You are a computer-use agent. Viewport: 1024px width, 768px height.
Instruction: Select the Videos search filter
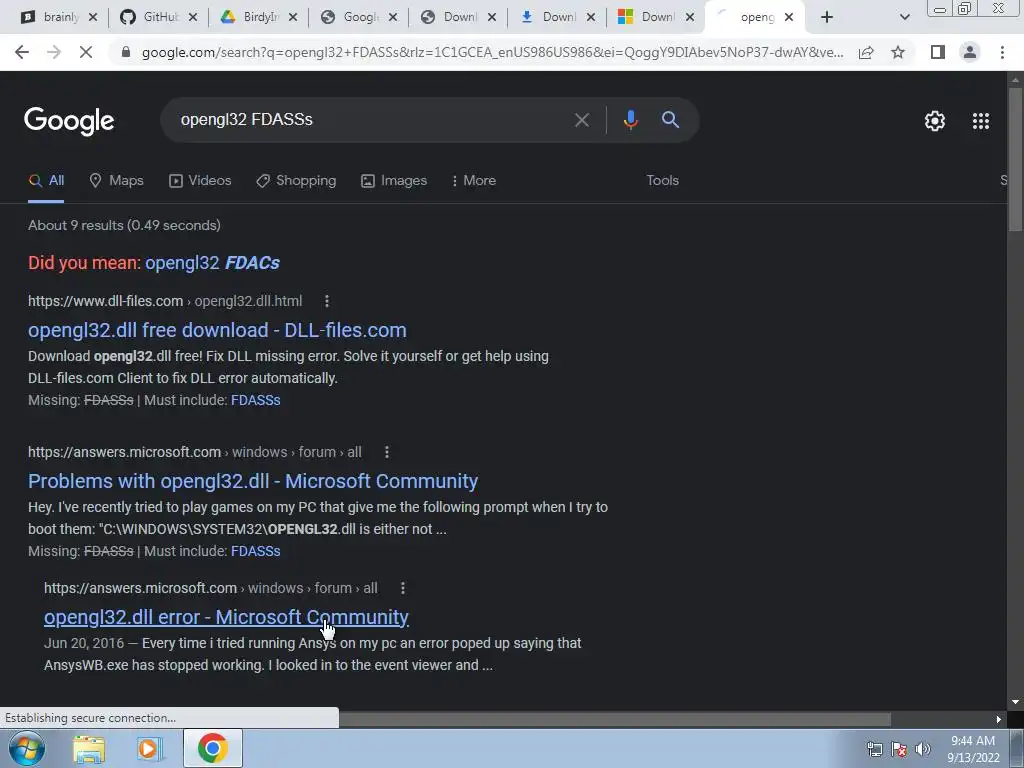[200, 180]
